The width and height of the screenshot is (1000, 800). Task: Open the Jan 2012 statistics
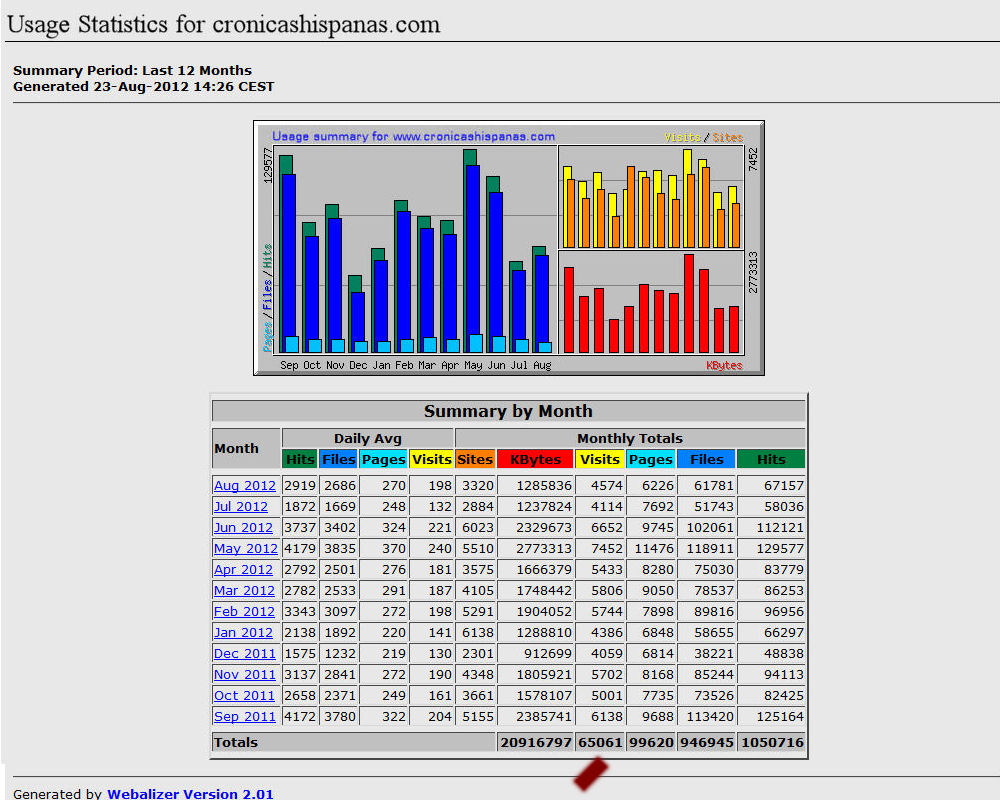point(243,632)
